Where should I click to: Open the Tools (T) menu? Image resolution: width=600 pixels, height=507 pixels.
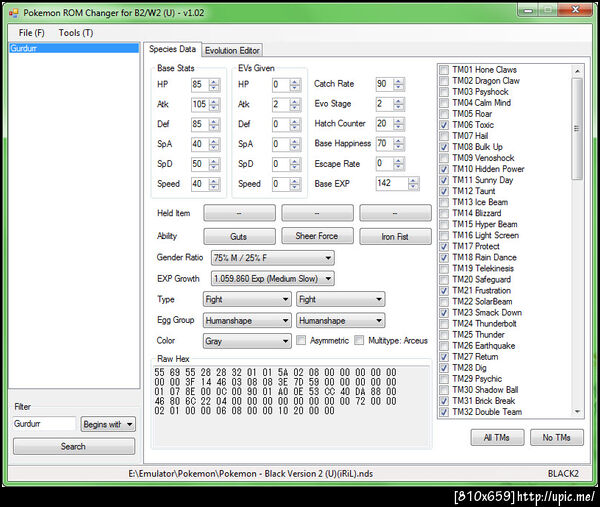[76, 33]
